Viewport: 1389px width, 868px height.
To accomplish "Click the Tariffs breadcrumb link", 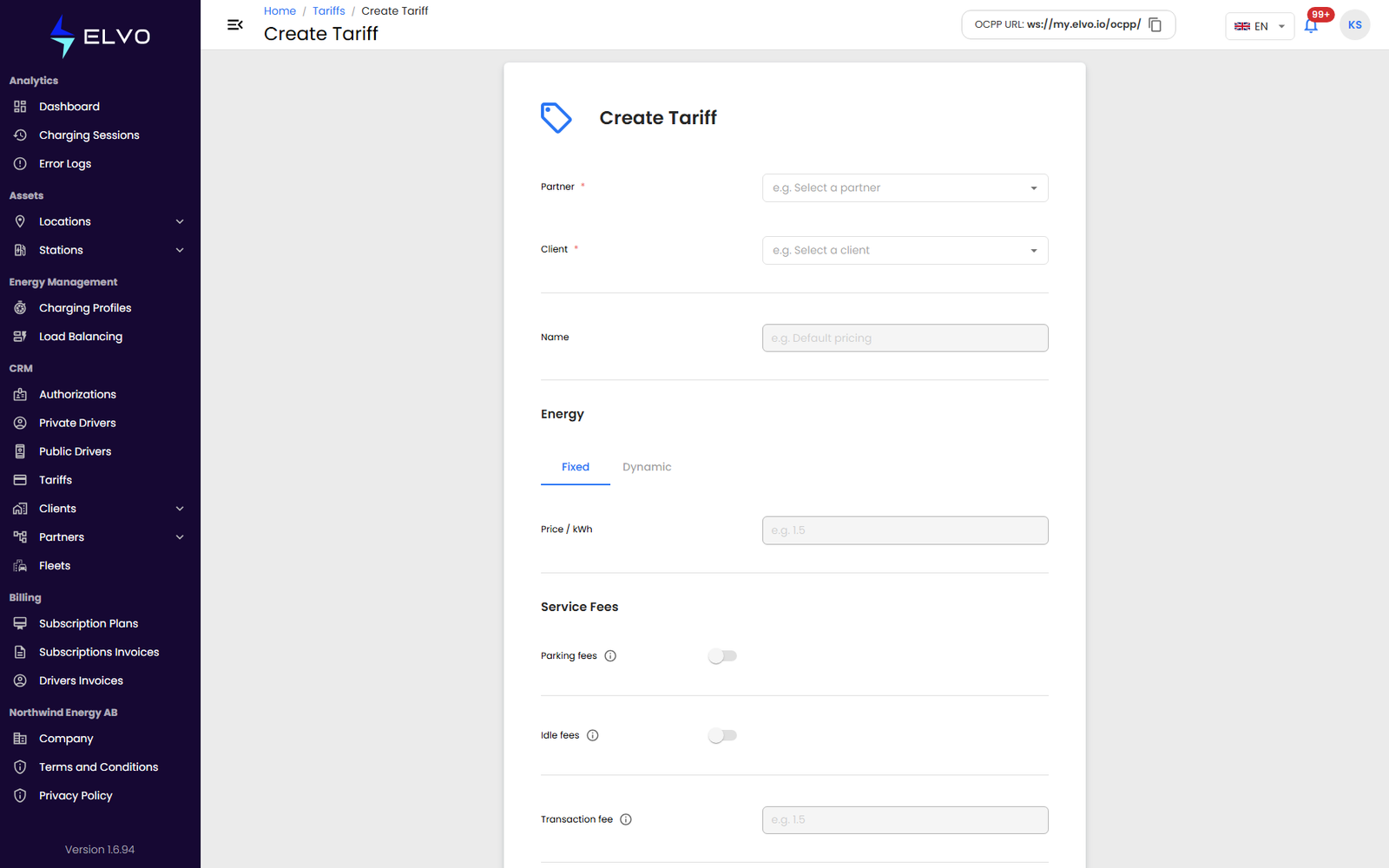I will pyautogui.click(x=329, y=11).
